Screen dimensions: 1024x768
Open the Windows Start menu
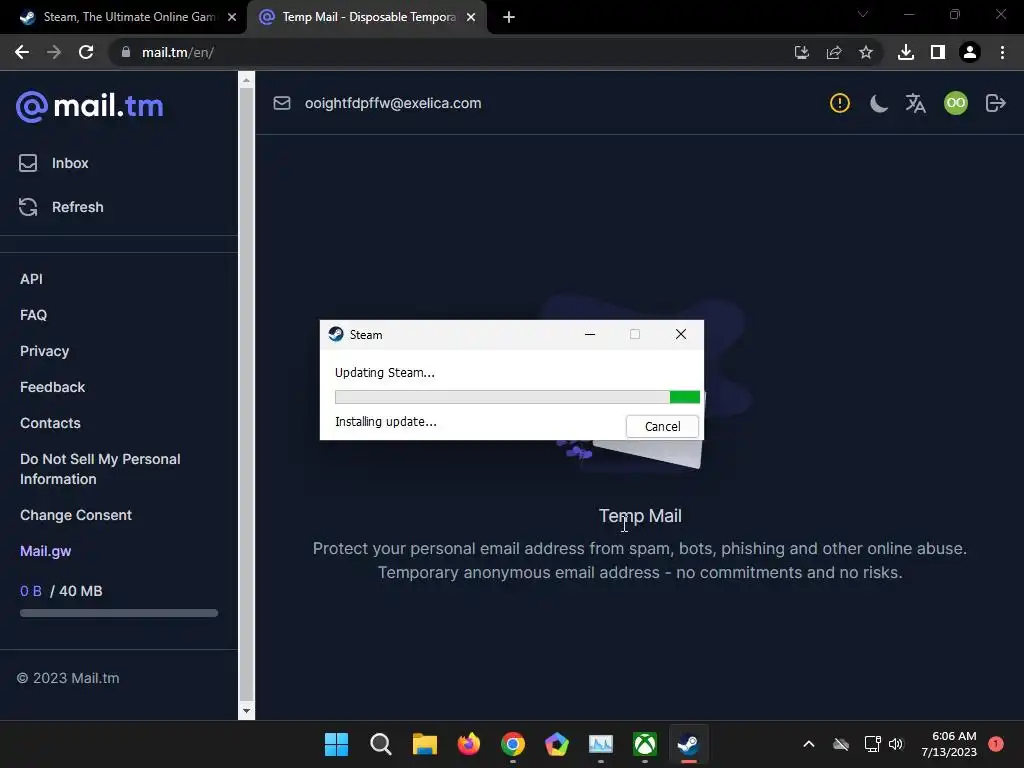[x=336, y=744]
